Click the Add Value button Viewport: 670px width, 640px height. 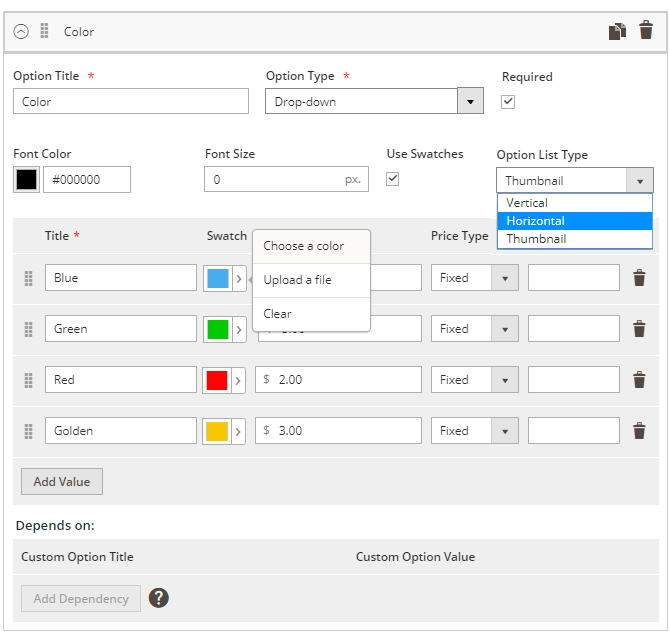point(62,481)
